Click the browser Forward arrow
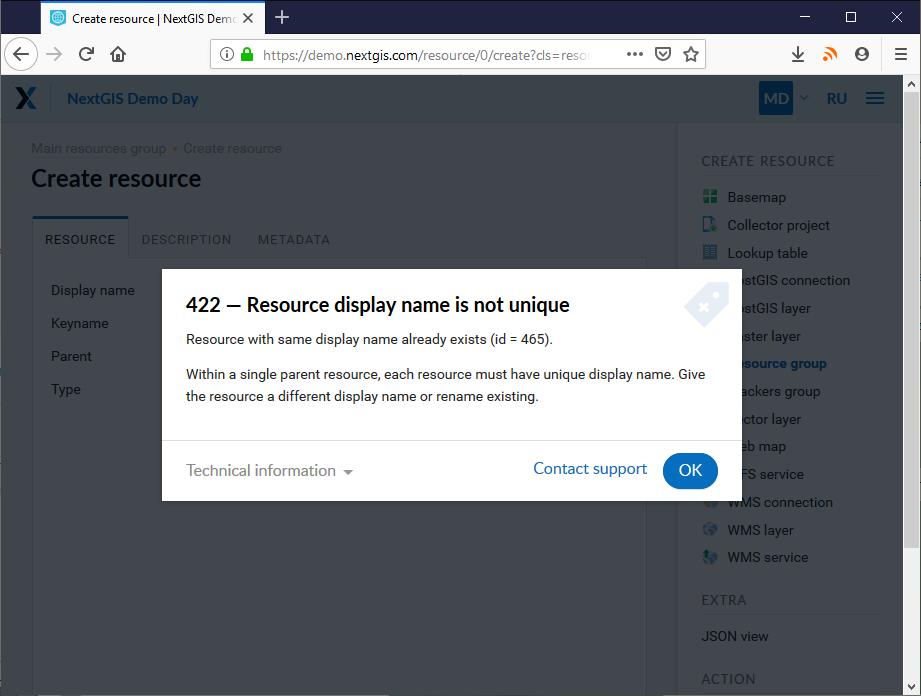The height and width of the screenshot is (696, 921). tap(54, 54)
